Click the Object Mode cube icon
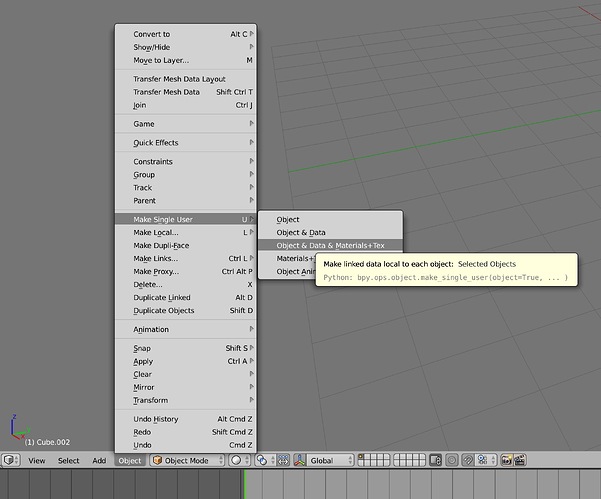The image size is (601, 499). [x=157, y=460]
